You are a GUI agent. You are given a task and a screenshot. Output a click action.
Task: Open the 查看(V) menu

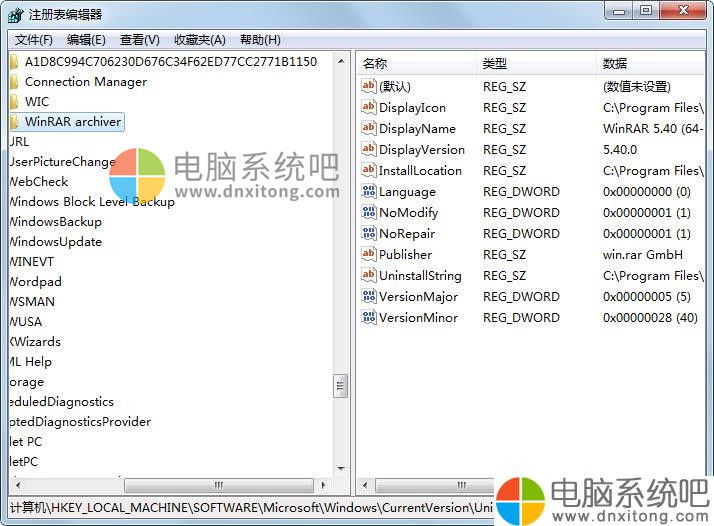[x=139, y=40]
